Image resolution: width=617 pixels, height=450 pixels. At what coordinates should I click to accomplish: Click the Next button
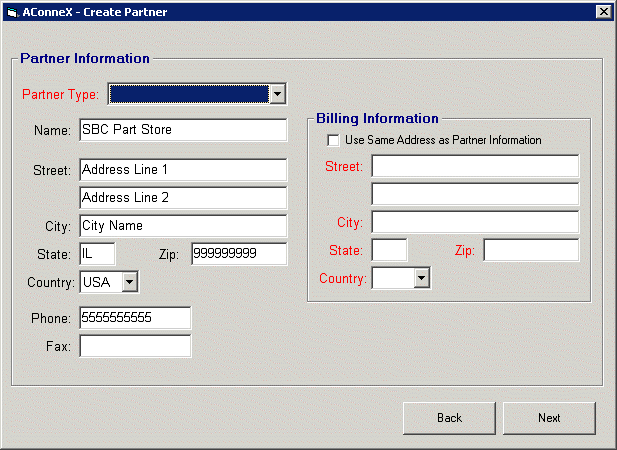click(x=549, y=418)
